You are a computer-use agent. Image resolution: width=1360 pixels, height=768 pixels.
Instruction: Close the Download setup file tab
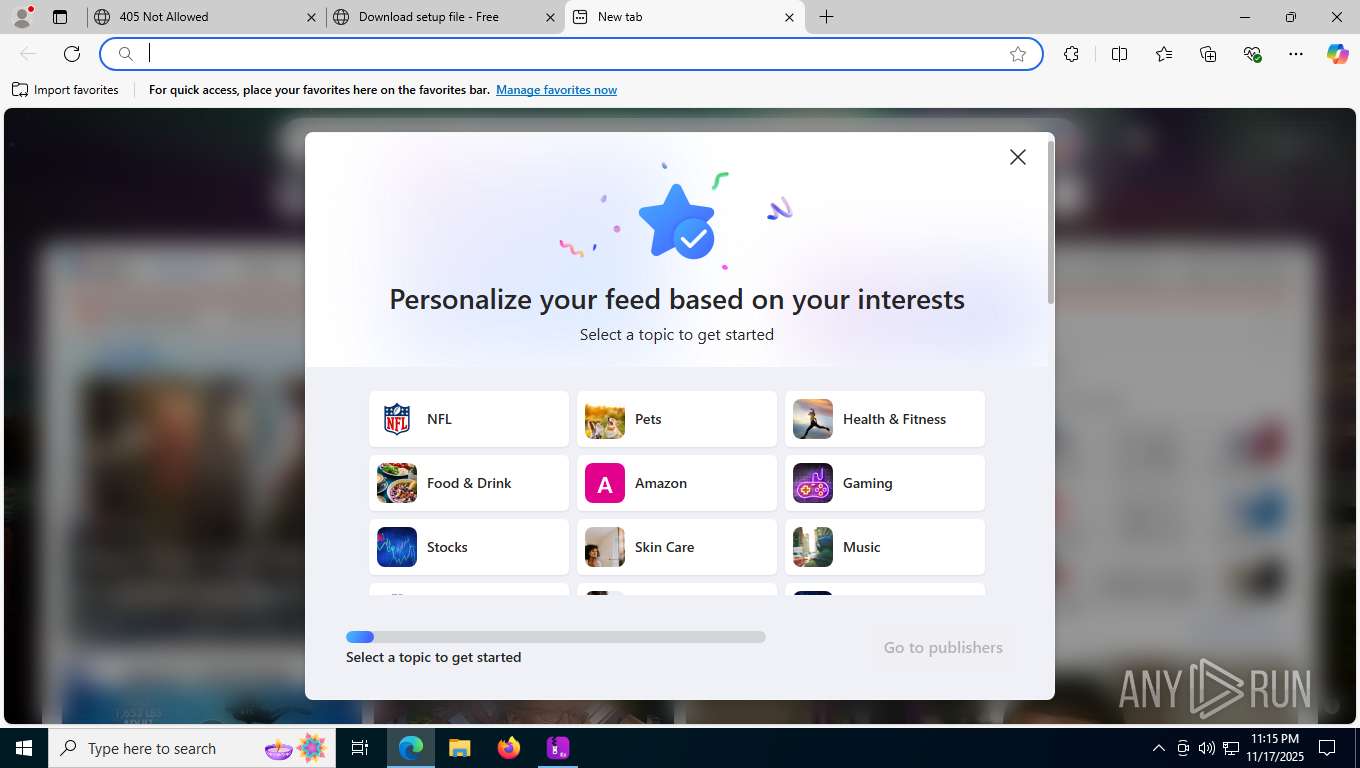click(x=550, y=17)
